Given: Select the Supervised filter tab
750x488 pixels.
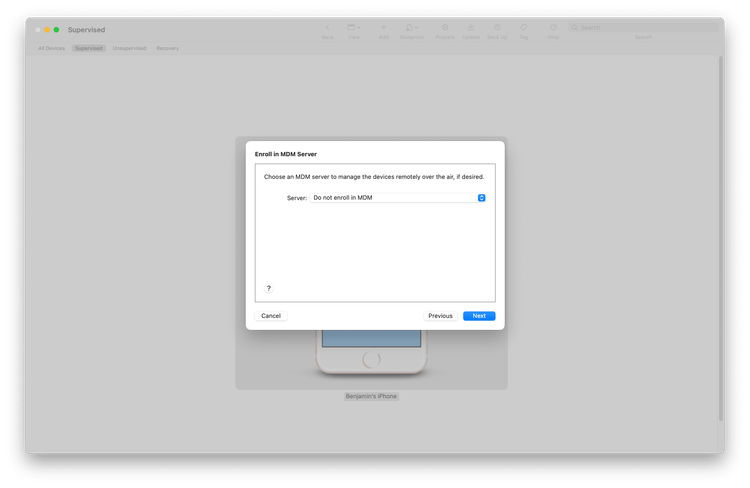Looking at the screenshot, I should pos(88,48).
